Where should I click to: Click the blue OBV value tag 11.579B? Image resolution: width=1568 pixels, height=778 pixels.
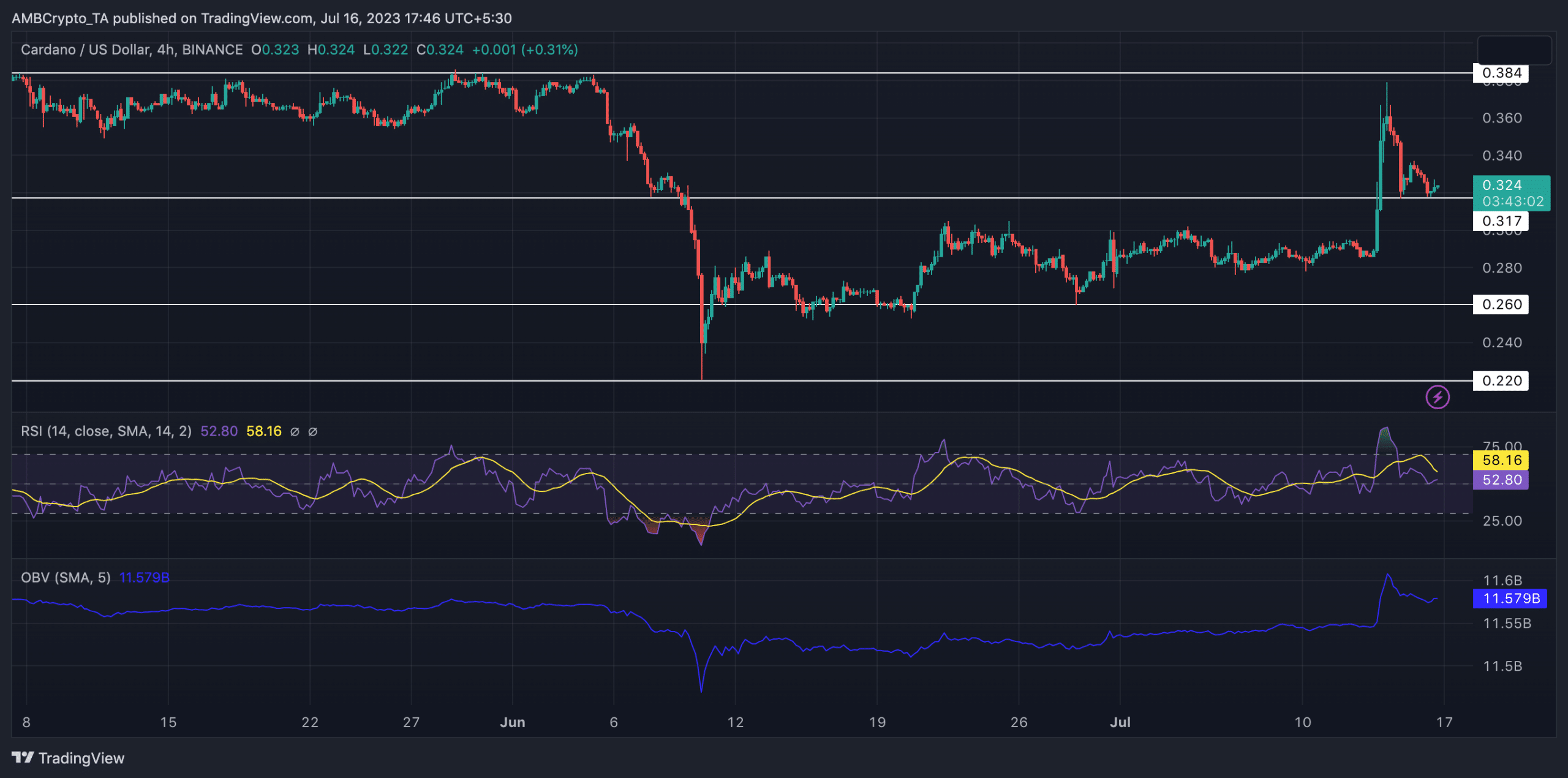1510,599
